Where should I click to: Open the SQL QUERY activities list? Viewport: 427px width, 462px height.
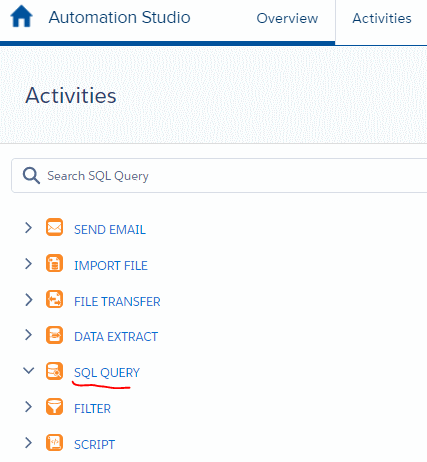point(107,373)
